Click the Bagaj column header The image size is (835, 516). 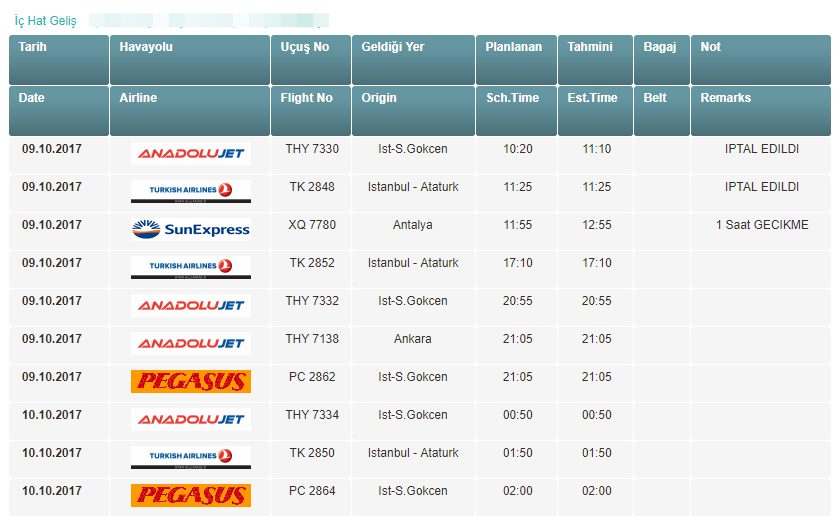(x=662, y=60)
